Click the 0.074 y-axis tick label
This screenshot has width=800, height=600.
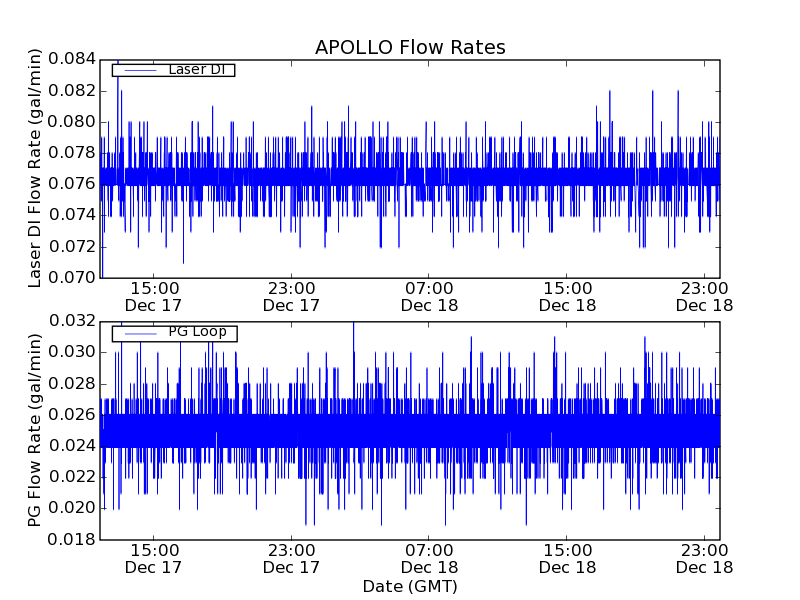(x=72, y=215)
